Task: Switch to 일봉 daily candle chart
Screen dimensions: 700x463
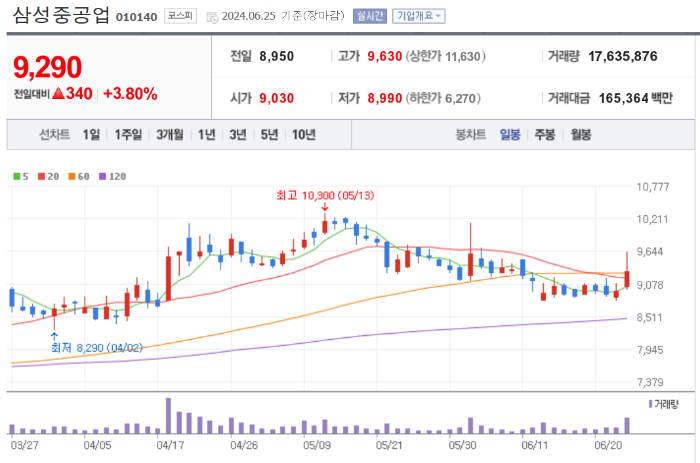Action: click(510, 134)
